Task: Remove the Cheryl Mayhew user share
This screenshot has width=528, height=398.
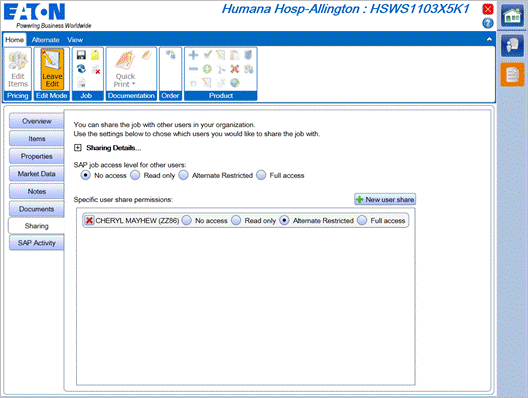Action: click(x=89, y=221)
